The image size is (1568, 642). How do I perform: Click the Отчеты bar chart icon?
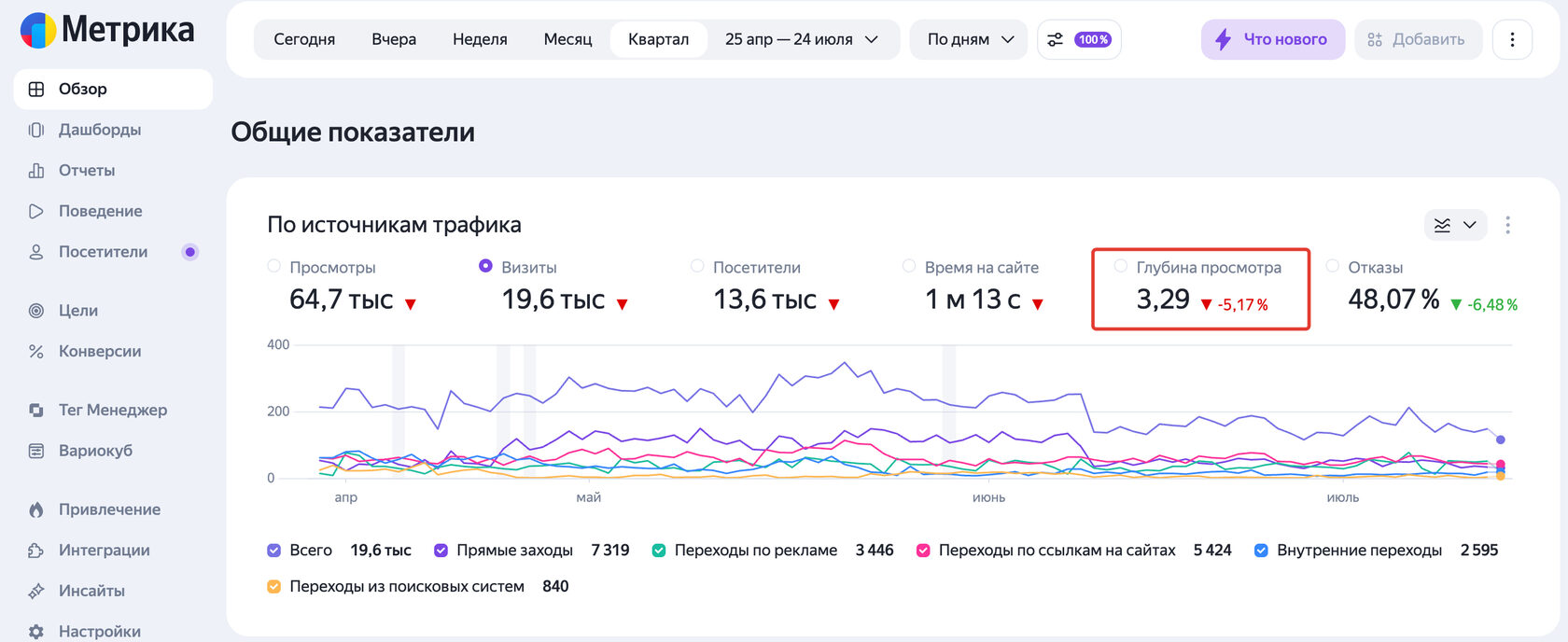[x=36, y=171]
